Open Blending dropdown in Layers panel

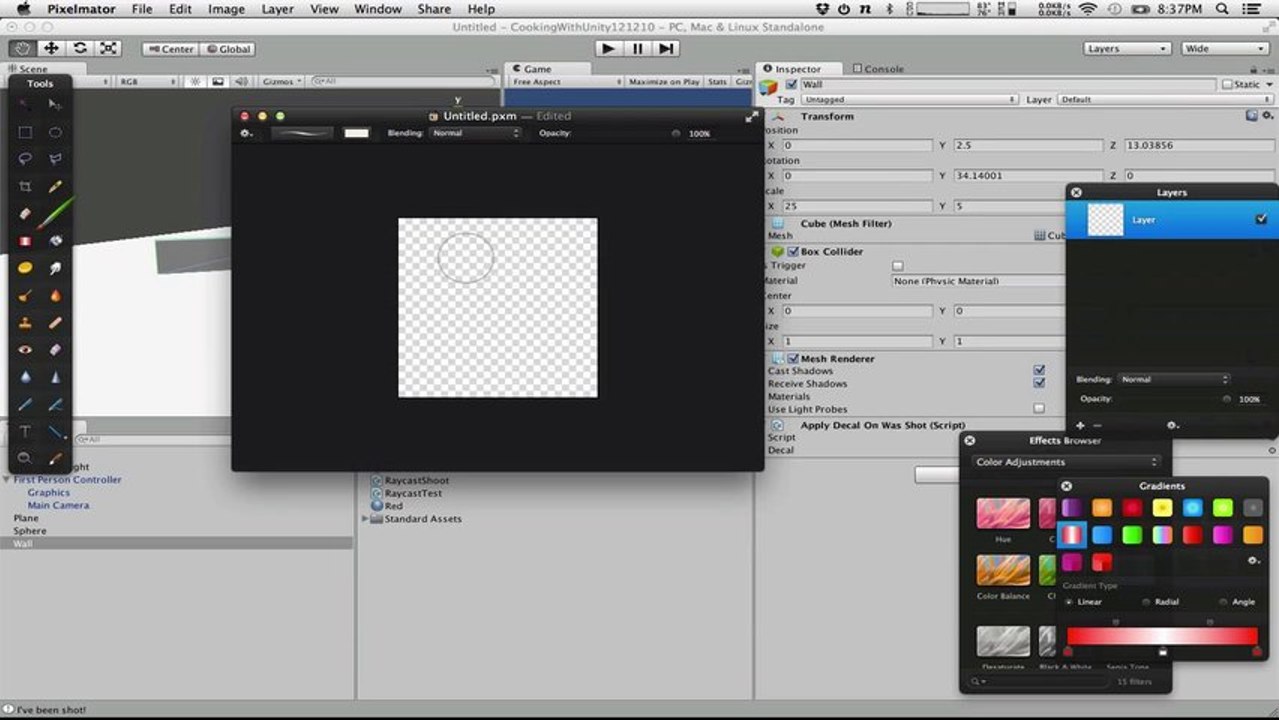point(1174,380)
